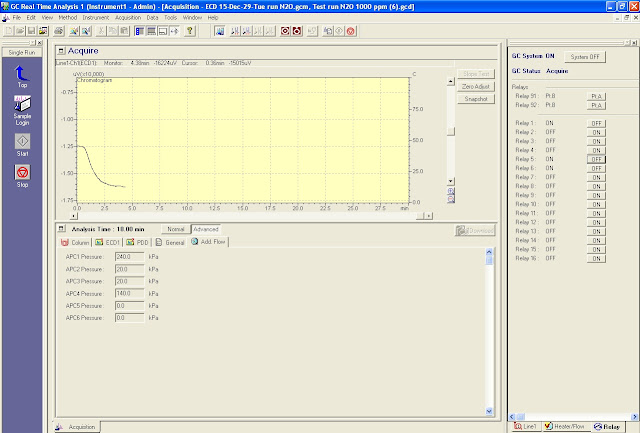Click the Cut scissors toolbar icon
This screenshot has height=433, width=640.
click(x=101, y=31)
